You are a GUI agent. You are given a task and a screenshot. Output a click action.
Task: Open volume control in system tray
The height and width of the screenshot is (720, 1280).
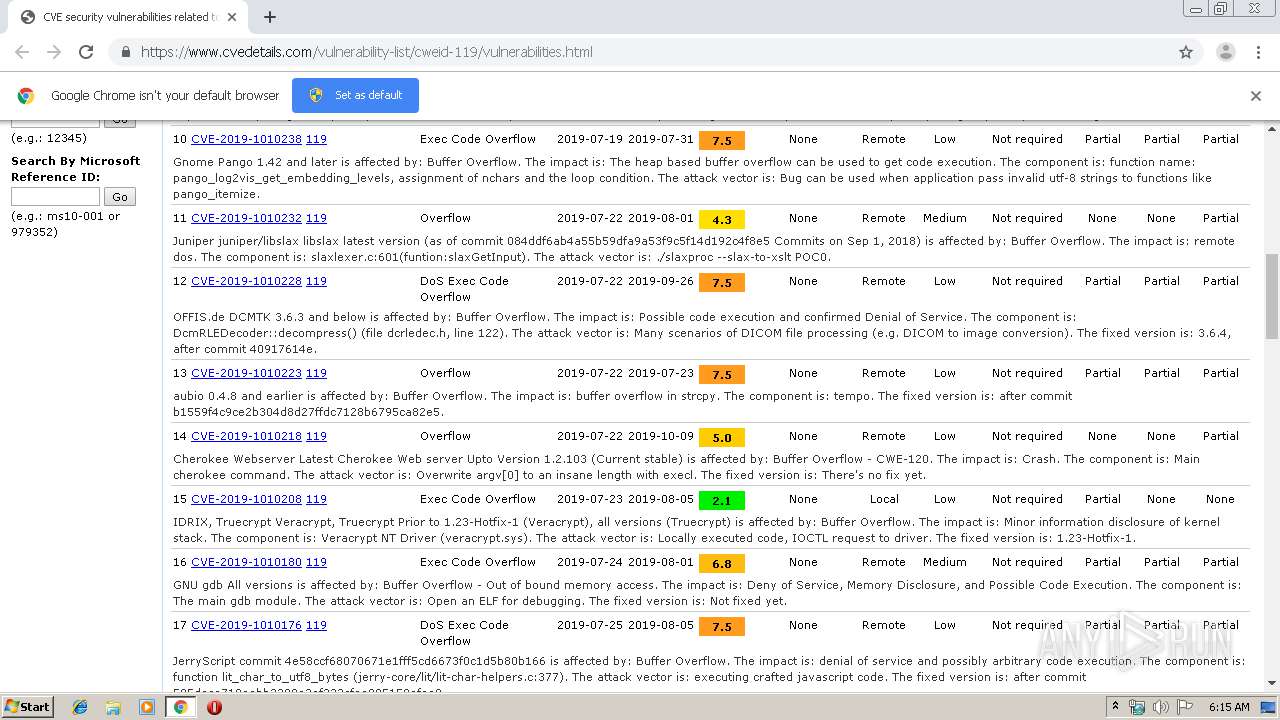(x=1160, y=707)
